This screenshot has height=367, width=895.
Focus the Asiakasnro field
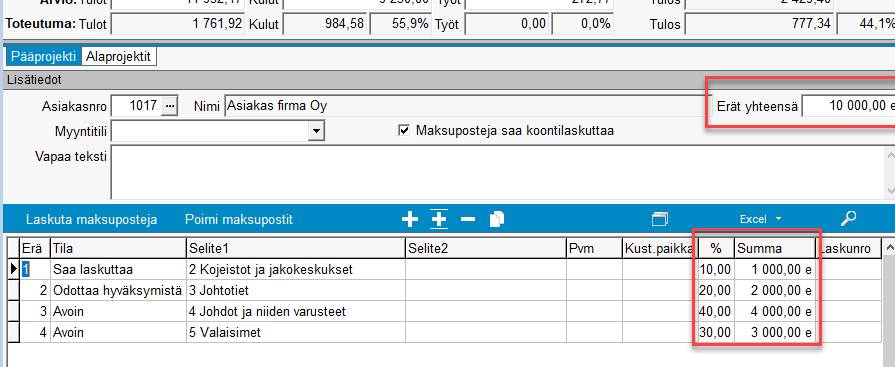pyautogui.click(x=136, y=106)
